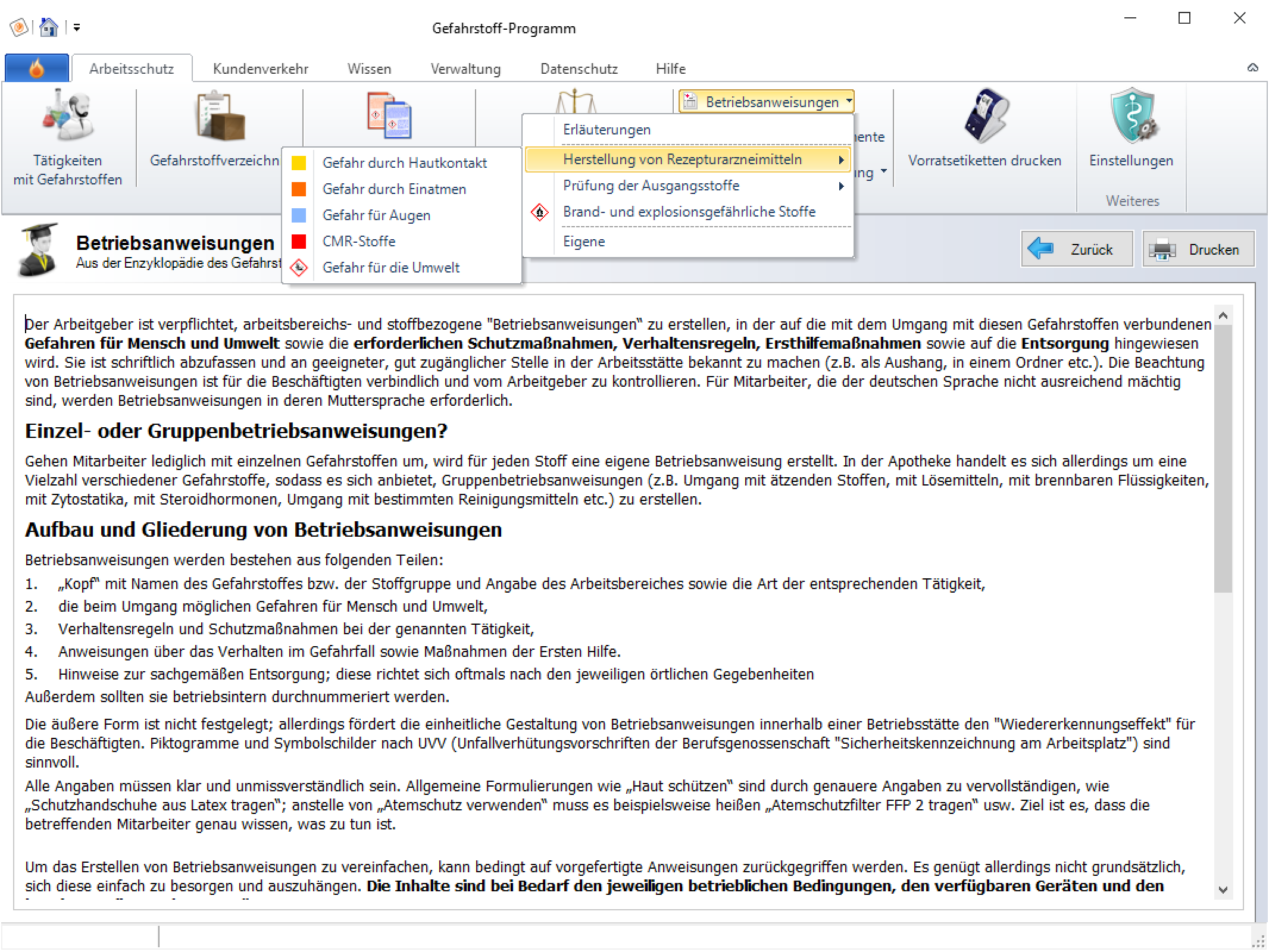Select yellow swatch for Gefahr durch Hautkontakt
Image resolution: width=1269 pixels, height=952 pixels.
point(299,163)
